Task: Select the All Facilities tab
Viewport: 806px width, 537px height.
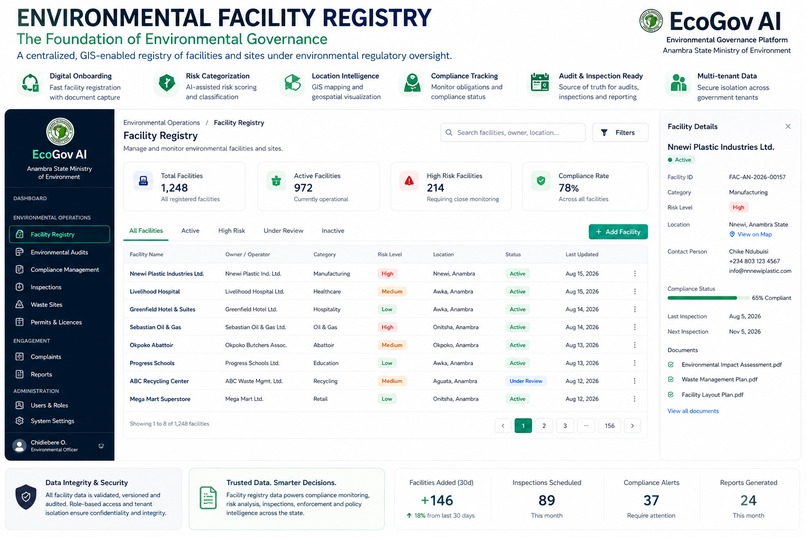Action: (x=146, y=231)
